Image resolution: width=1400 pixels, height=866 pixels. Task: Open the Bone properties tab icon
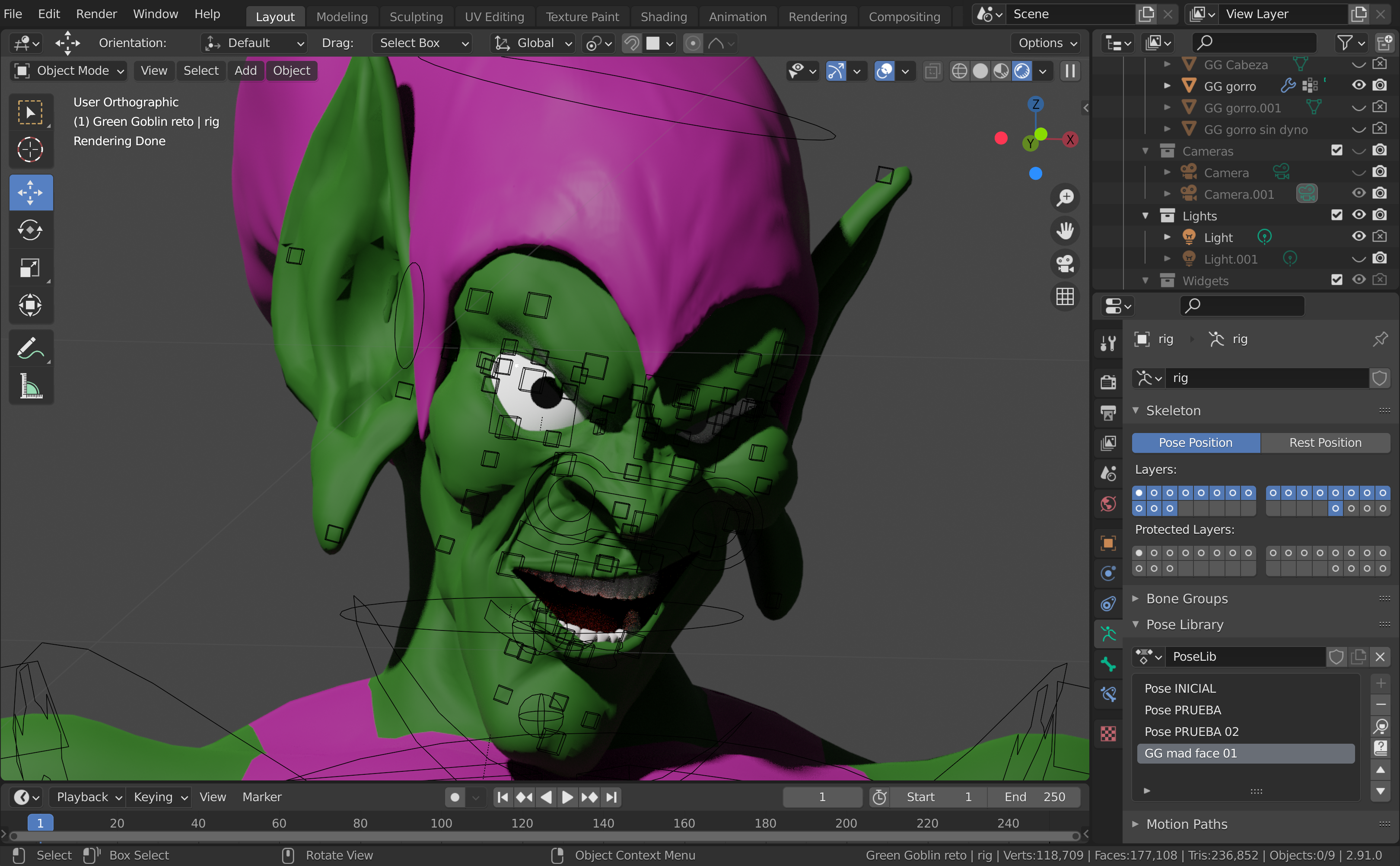pos(1108,664)
